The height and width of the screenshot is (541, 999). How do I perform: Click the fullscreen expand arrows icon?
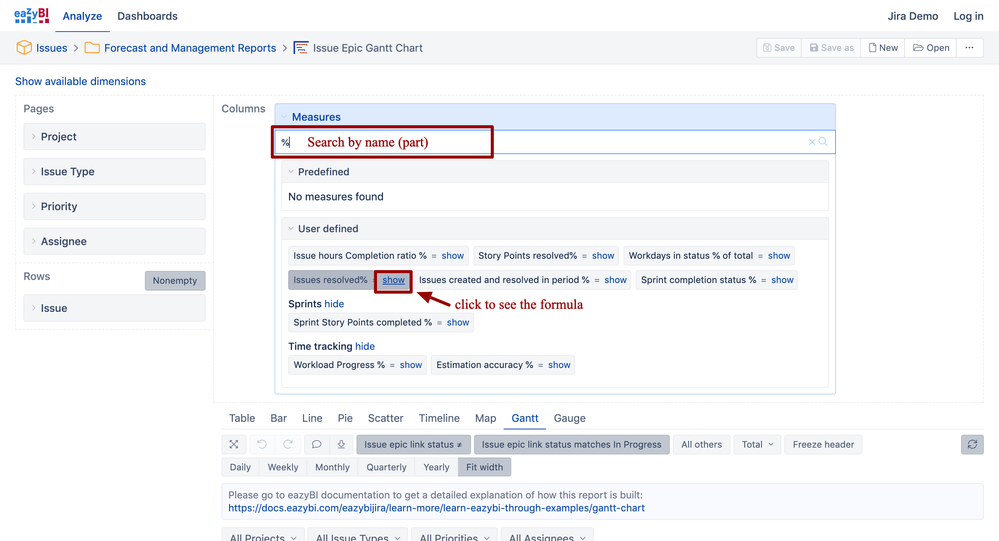tap(234, 444)
